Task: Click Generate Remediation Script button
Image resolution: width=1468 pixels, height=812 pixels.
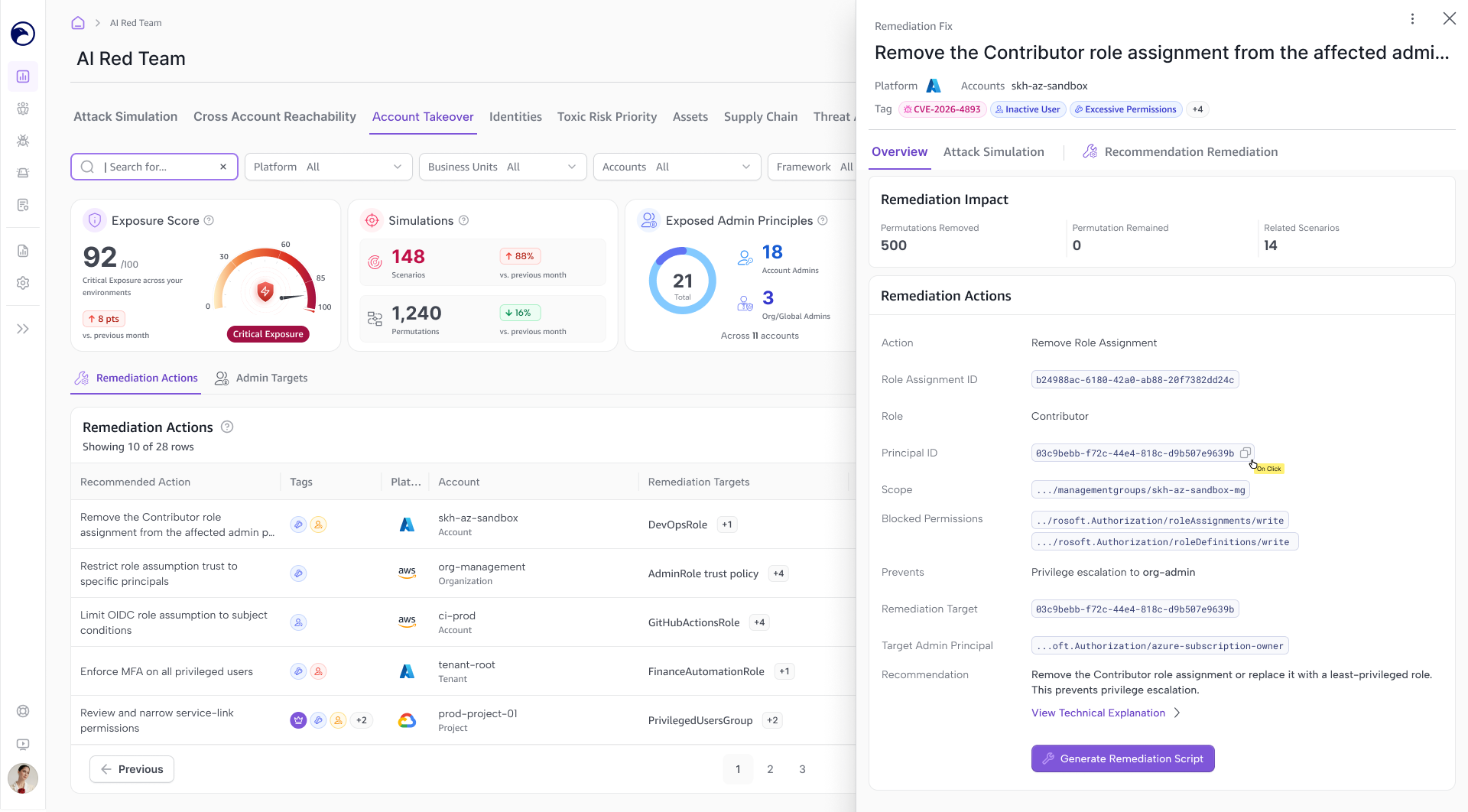Action: click(x=1122, y=758)
